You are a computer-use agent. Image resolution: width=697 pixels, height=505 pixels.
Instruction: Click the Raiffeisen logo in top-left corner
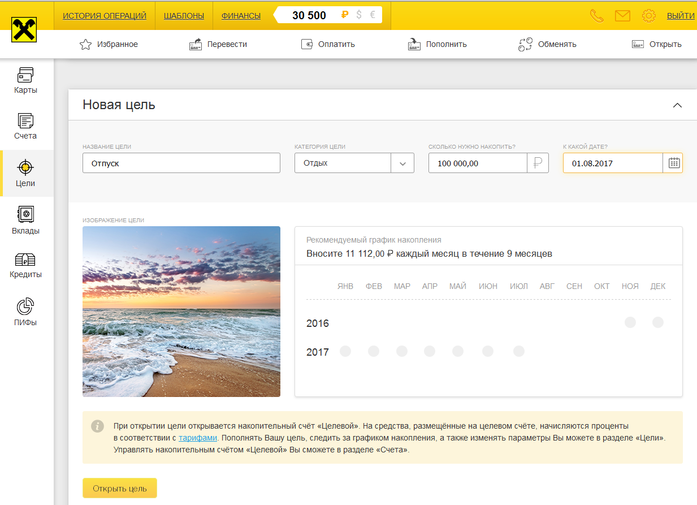click(x=27, y=30)
